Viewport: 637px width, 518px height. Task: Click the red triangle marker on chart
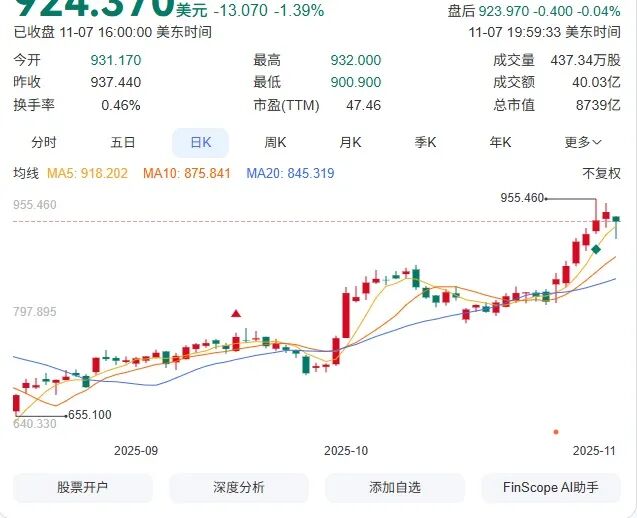(x=236, y=314)
